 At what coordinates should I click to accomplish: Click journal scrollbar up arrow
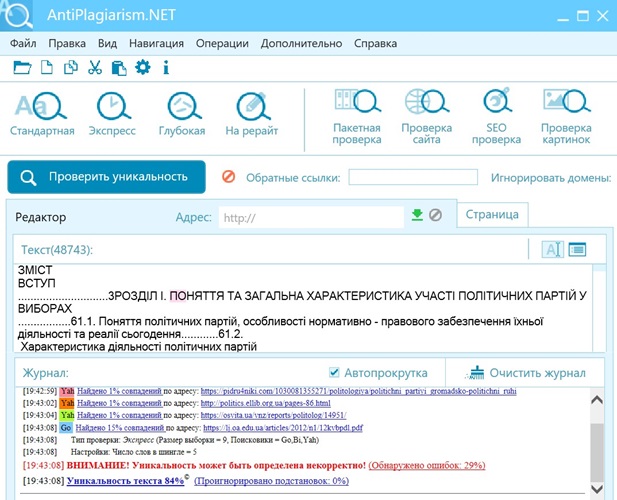click(597, 400)
